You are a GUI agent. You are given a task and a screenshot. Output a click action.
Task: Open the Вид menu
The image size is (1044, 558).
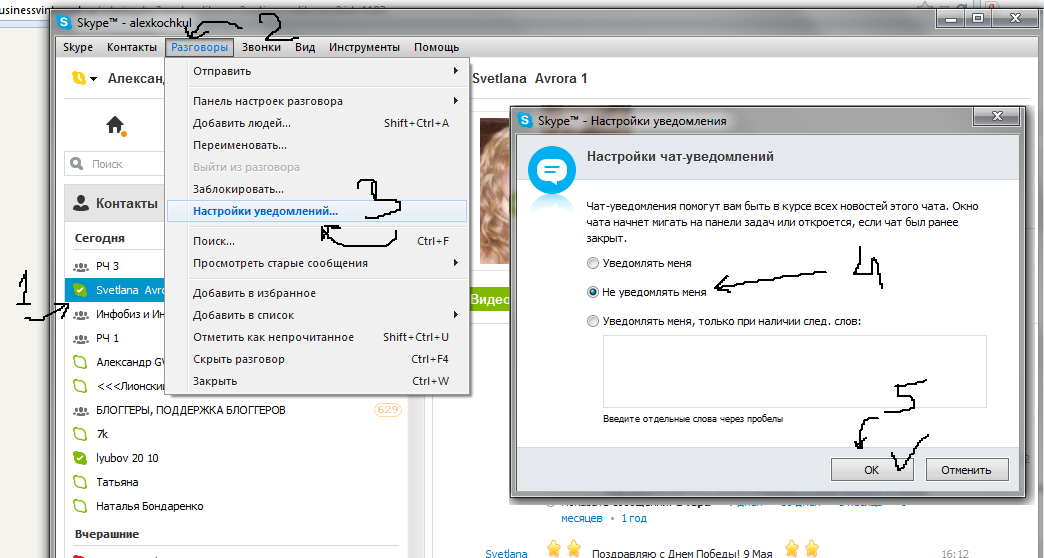pos(305,47)
